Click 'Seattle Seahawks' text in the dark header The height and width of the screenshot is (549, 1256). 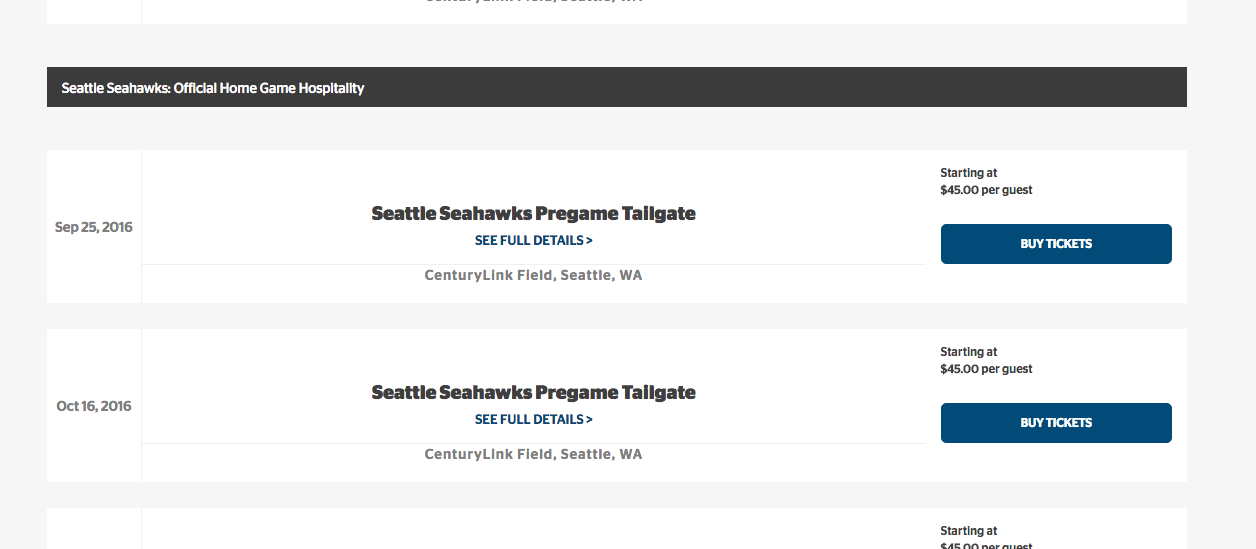pos(115,88)
